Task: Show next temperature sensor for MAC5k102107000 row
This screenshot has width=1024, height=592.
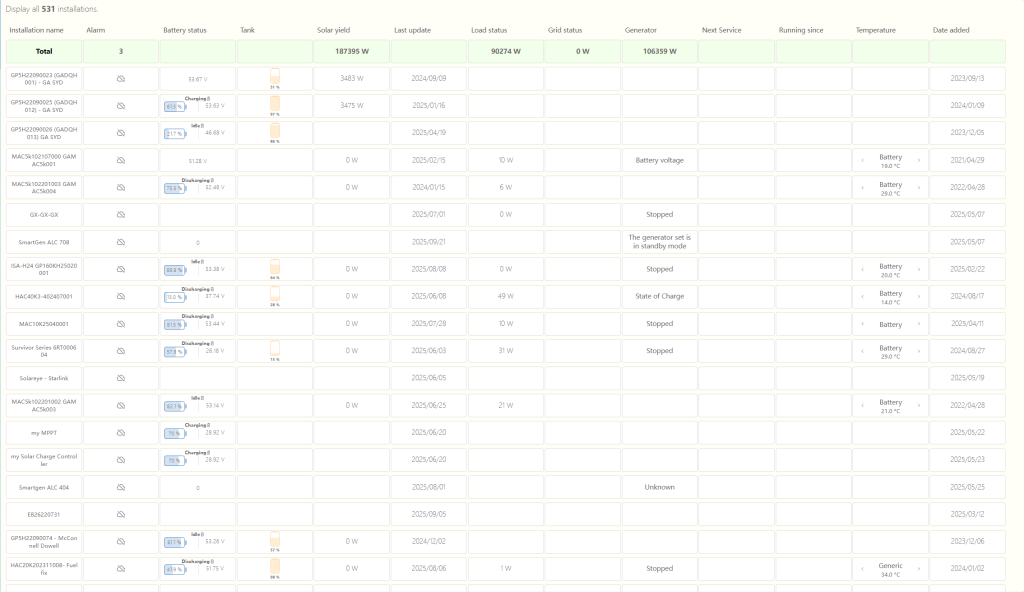Action: pyautogui.click(x=919, y=160)
